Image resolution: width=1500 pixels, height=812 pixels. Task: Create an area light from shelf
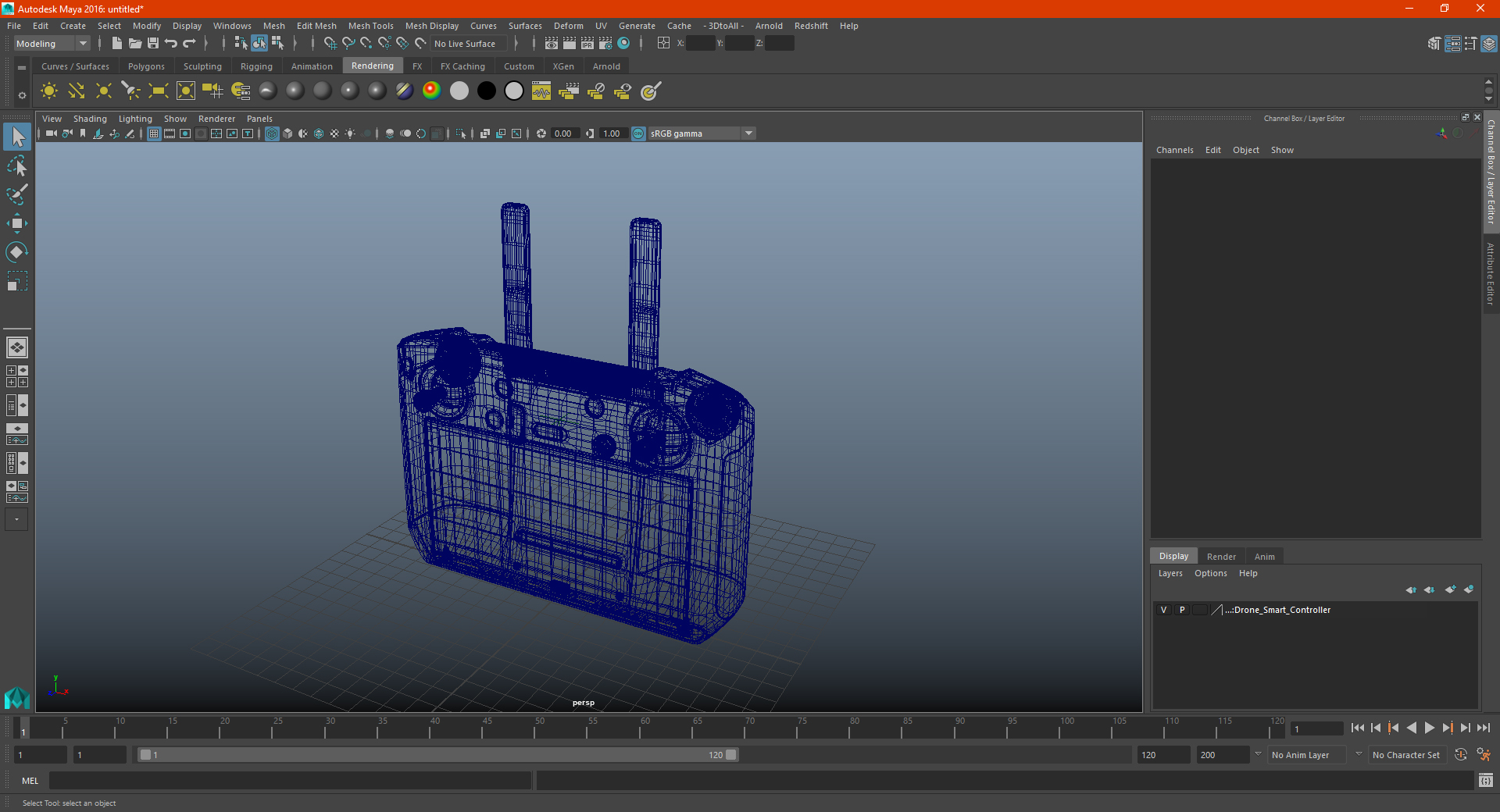coord(159,91)
